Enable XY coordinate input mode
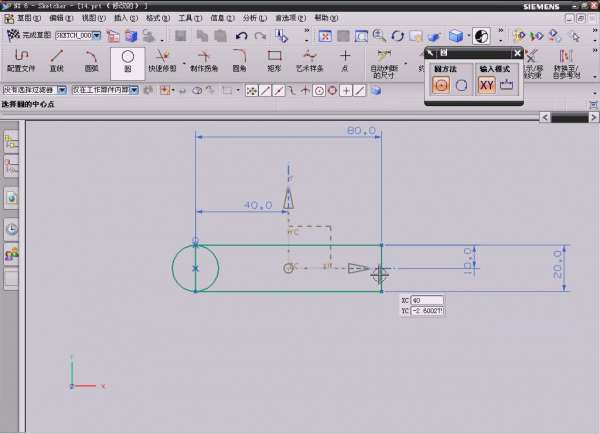 tap(486, 85)
